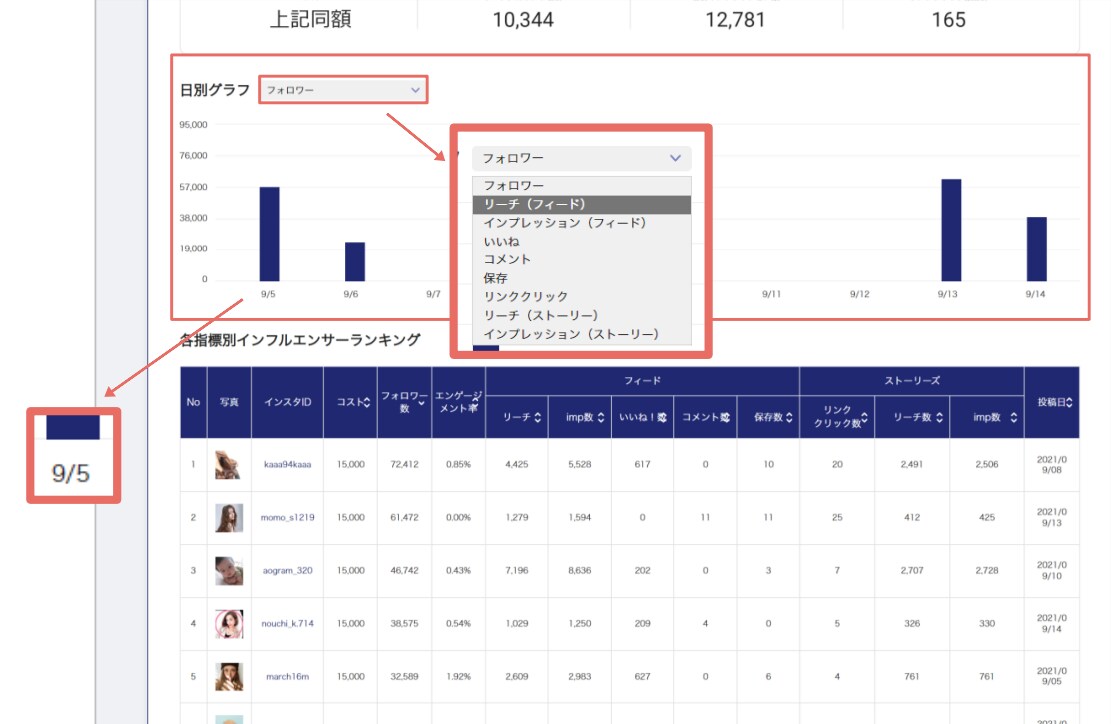Click the 12,781 summary value
This screenshot has width=1111, height=724.
(735, 20)
